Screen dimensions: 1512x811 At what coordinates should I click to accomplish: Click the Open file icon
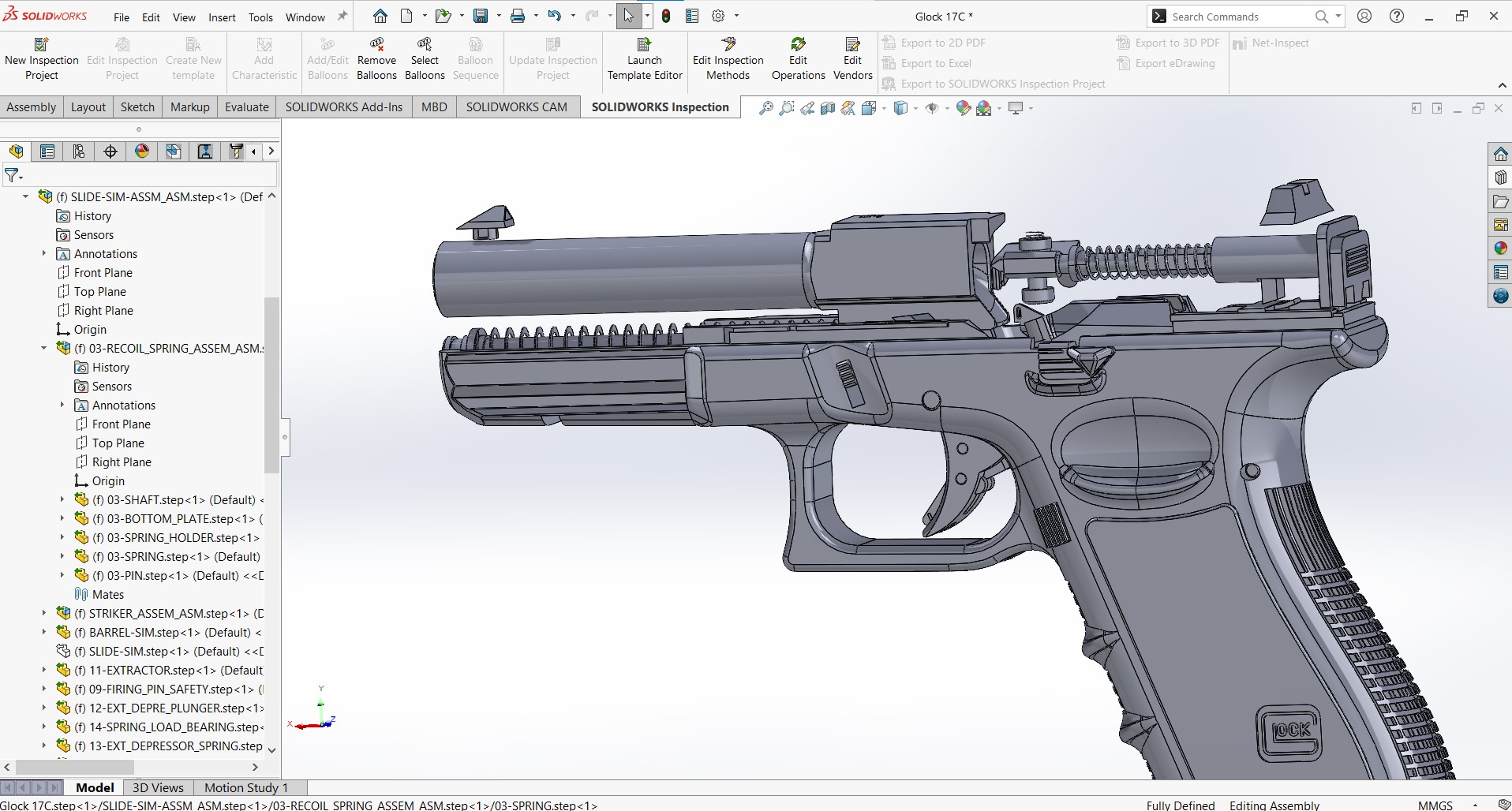(x=443, y=16)
